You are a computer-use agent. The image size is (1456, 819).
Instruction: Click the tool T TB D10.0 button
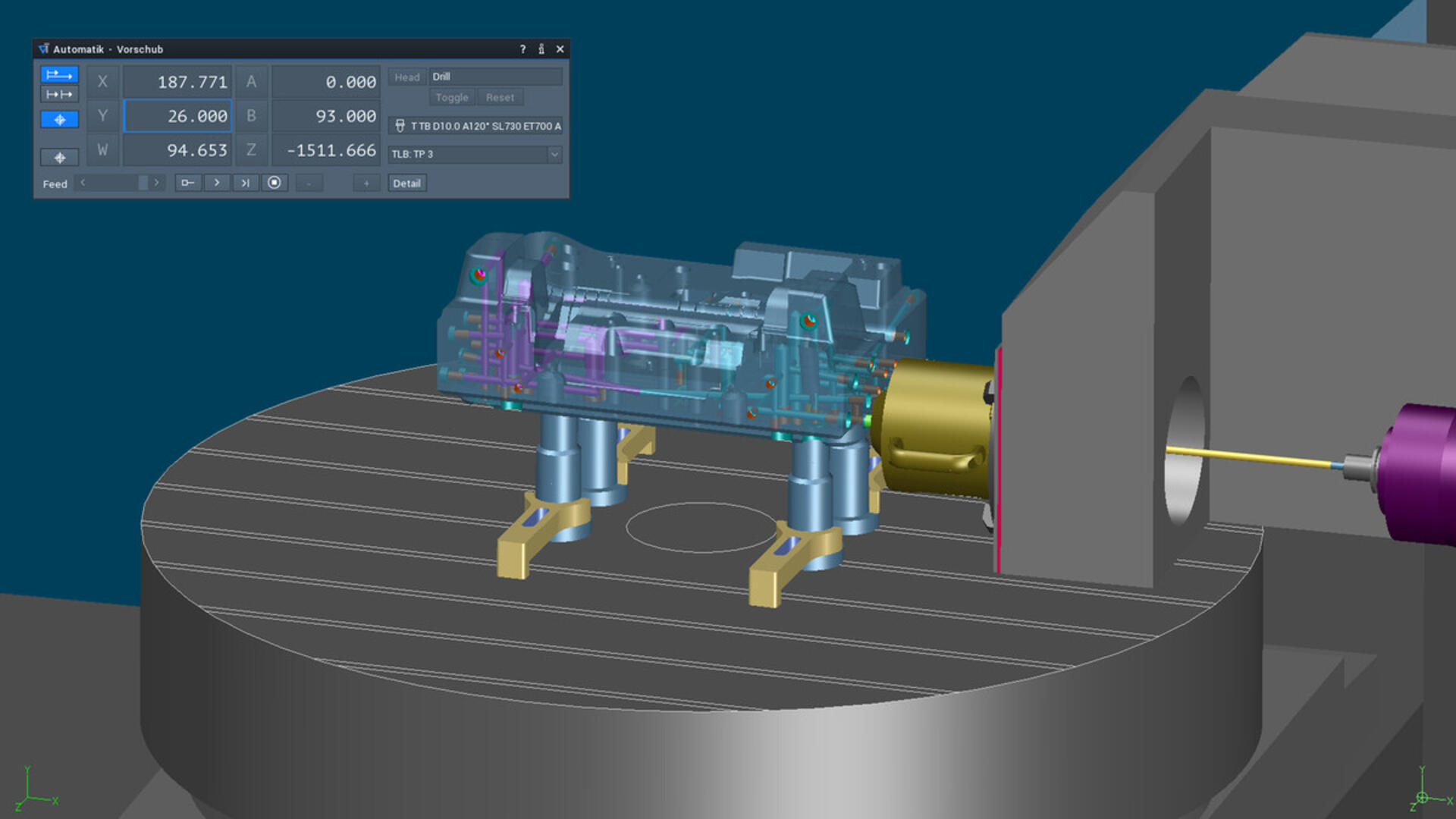pyautogui.click(x=476, y=126)
